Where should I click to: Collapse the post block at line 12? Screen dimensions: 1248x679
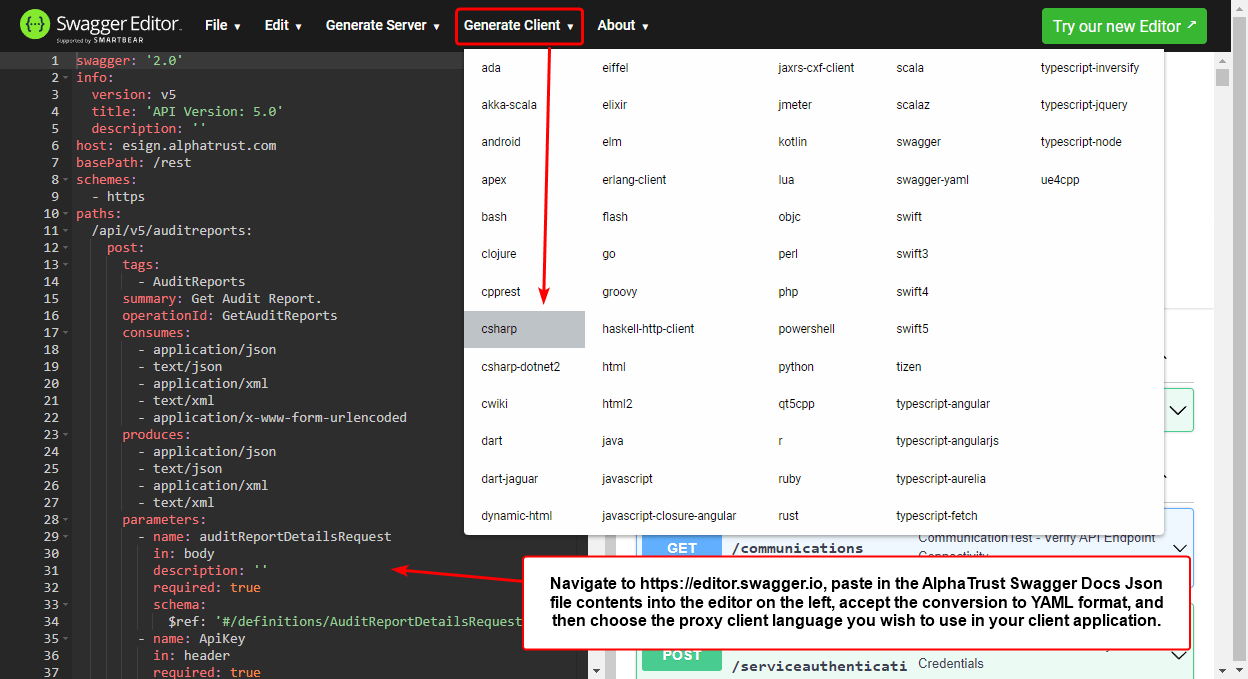coord(68,248)
